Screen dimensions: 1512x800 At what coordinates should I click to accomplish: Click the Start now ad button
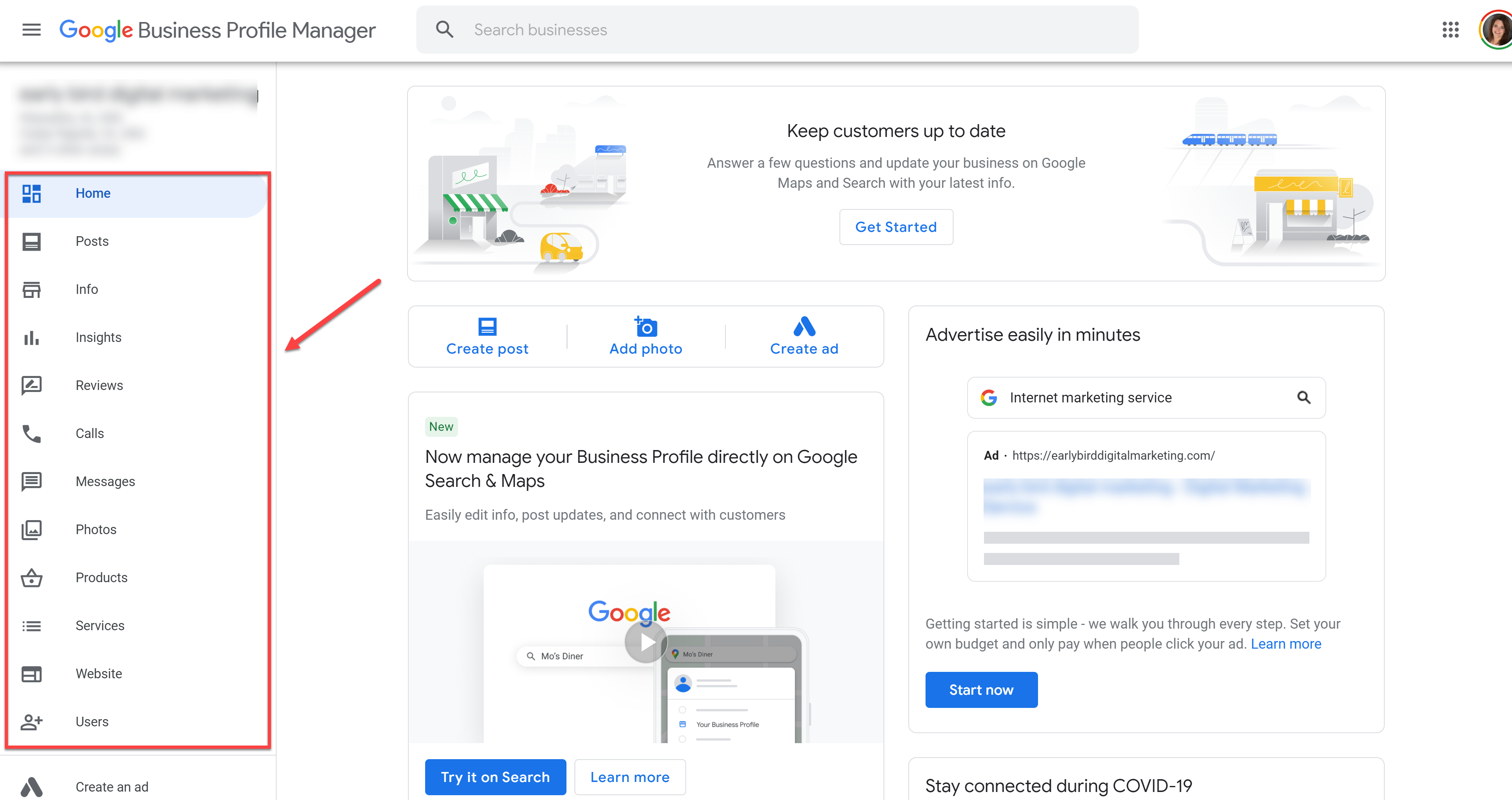tap(981, 689)
